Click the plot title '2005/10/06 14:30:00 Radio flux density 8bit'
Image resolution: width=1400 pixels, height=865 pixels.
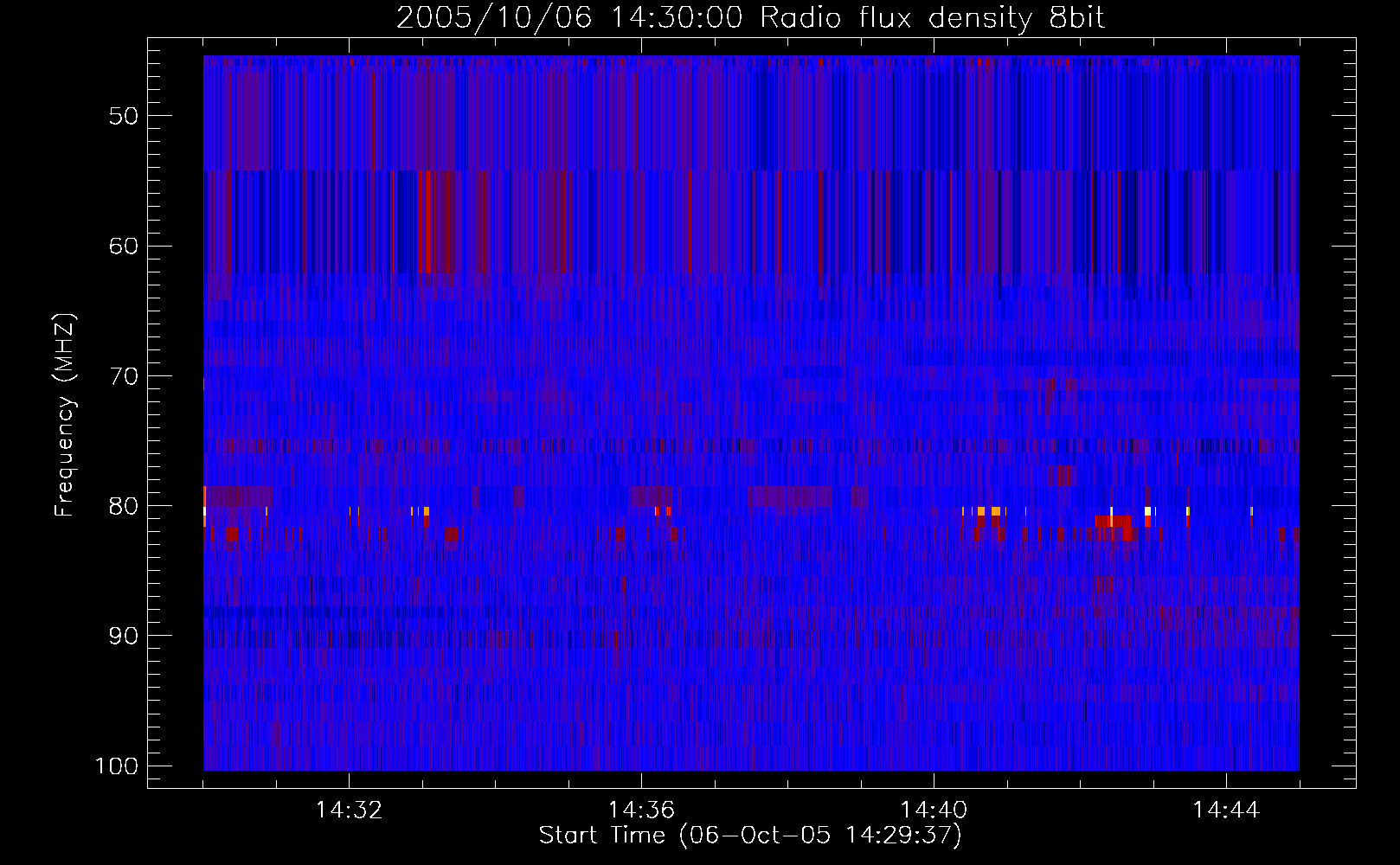(750, 17)
